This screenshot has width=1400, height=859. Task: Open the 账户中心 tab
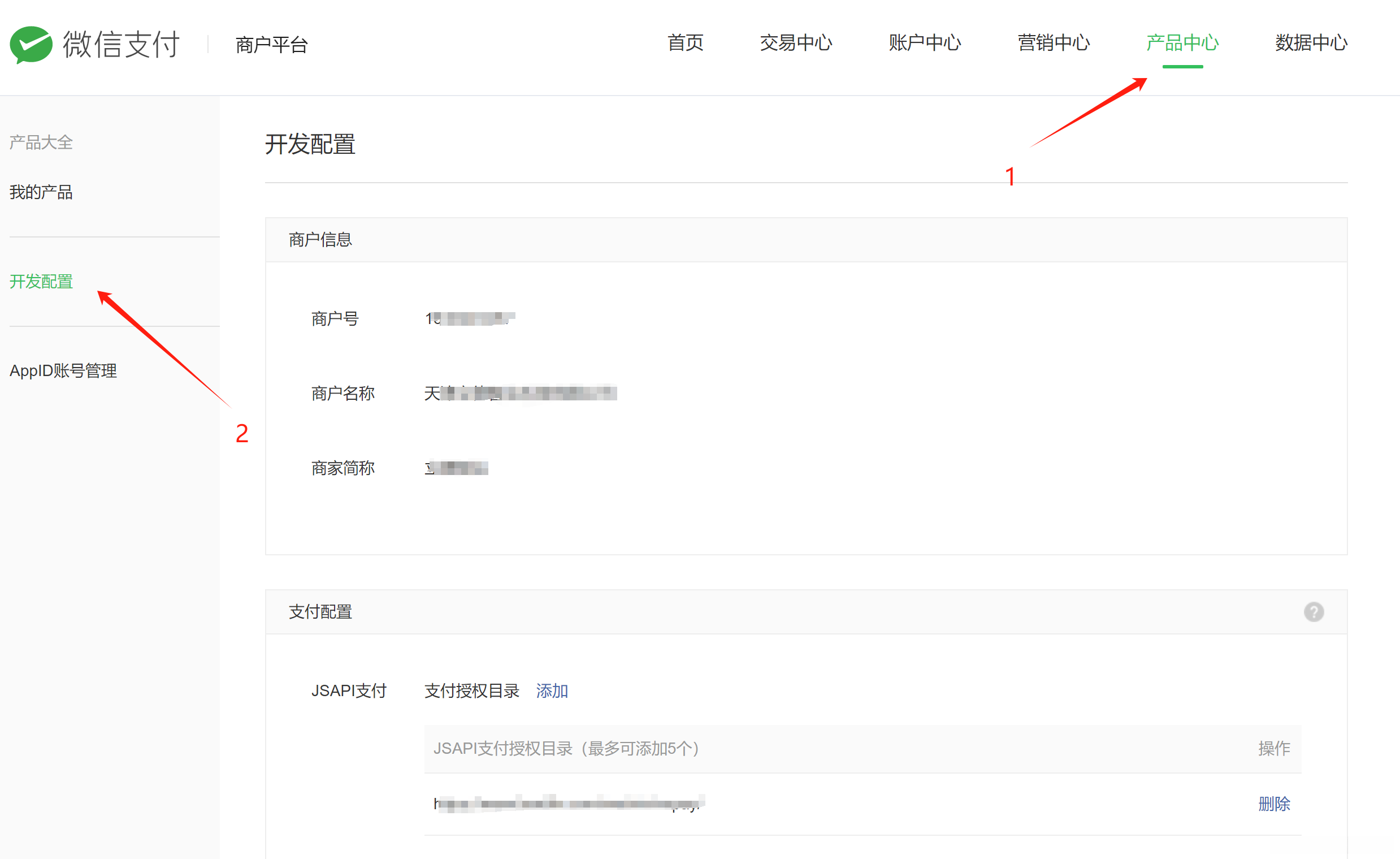coord(925,42)
